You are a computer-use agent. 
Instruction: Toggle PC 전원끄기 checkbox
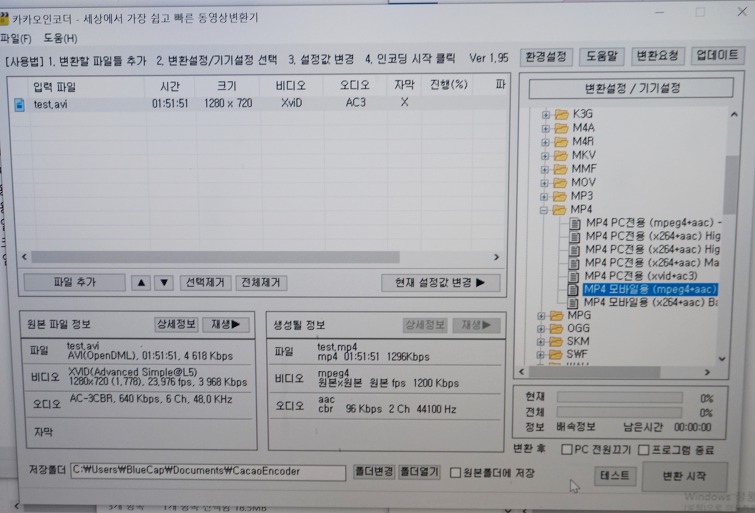tap(567, 449)
